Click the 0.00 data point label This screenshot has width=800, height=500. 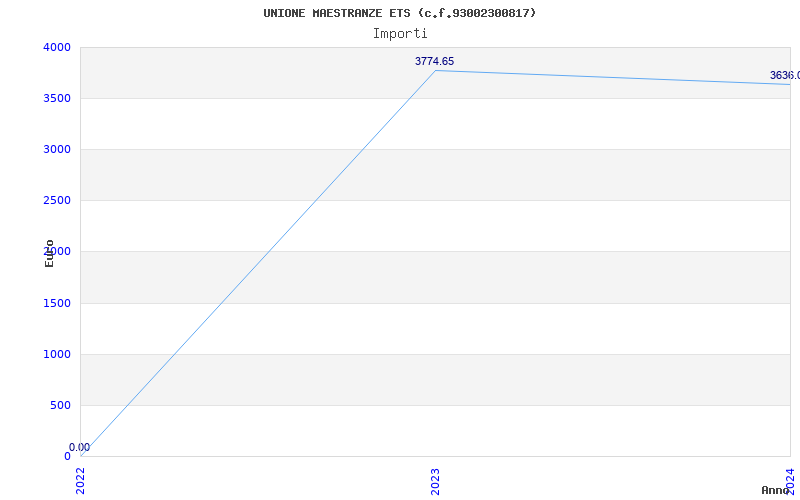click(79, 447)
